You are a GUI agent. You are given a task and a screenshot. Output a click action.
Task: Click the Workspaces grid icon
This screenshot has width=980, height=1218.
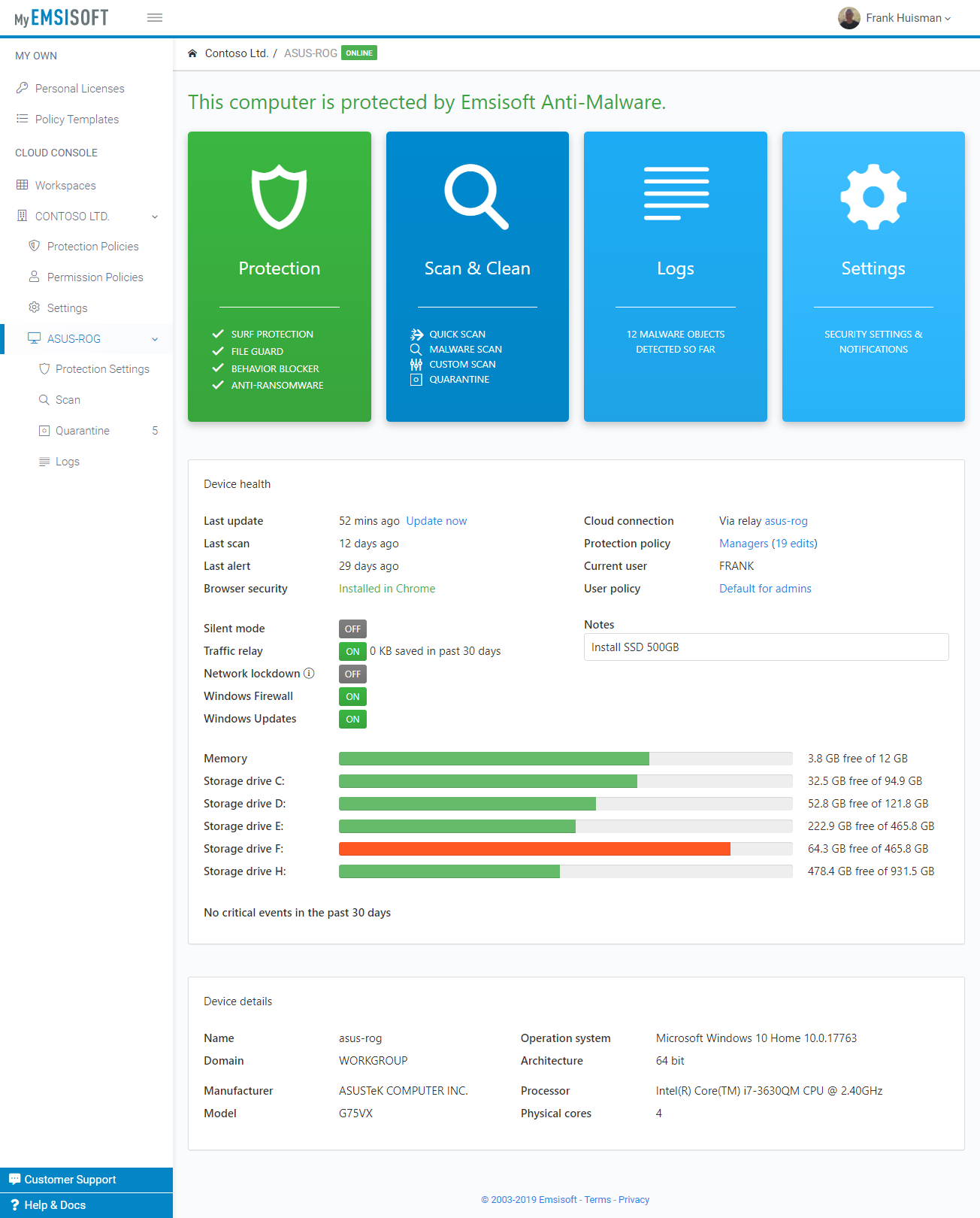click(x=23, y=185)
